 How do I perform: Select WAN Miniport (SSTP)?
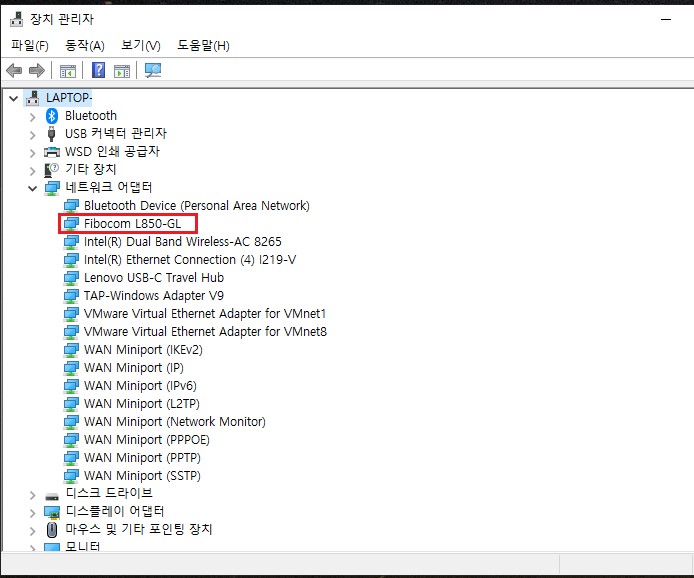point(143,476)
